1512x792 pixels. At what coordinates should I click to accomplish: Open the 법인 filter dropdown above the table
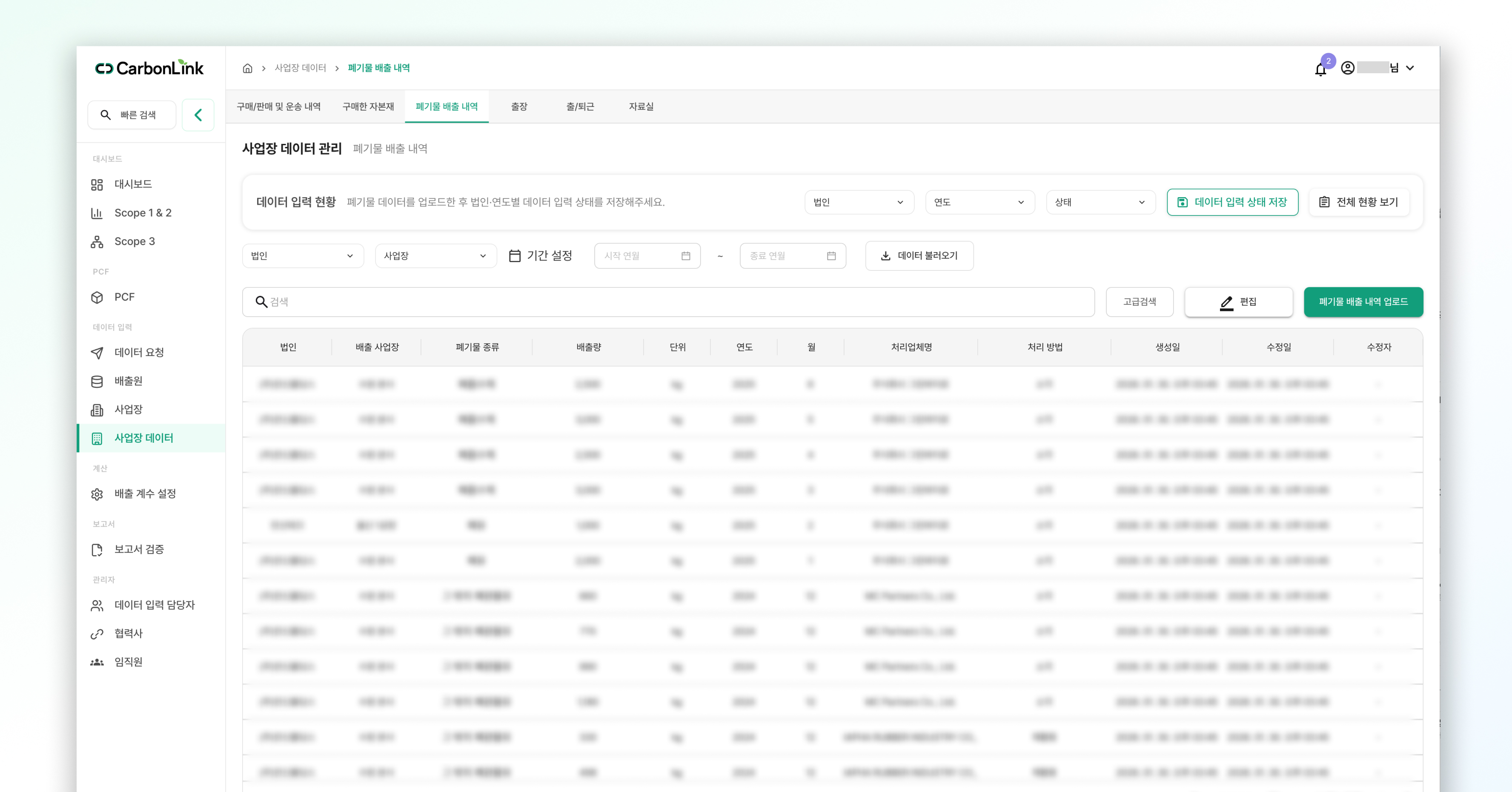point(303,256)
